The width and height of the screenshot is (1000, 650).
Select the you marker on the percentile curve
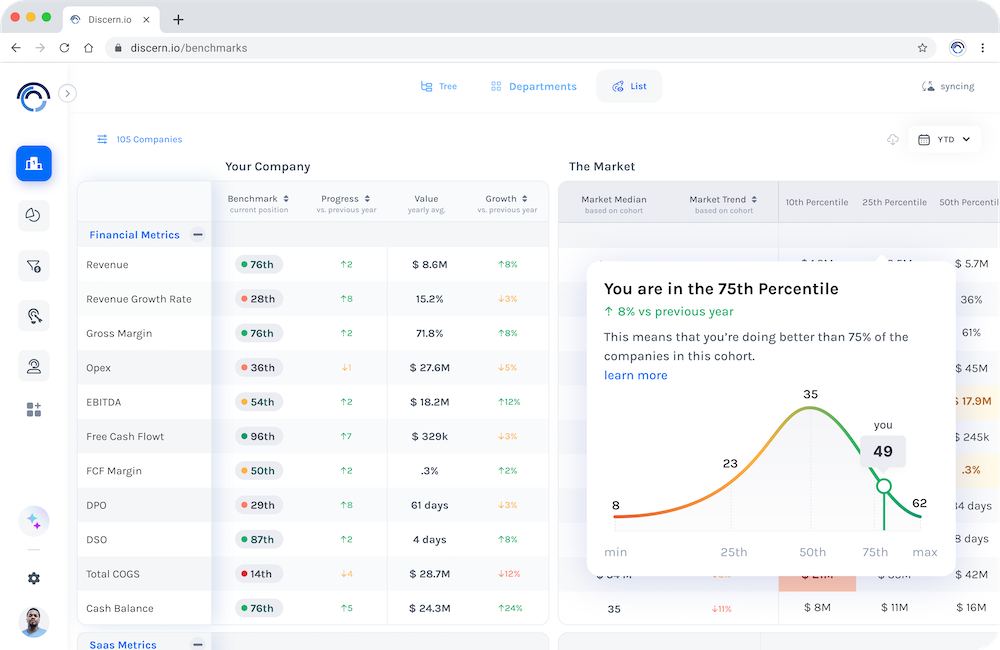882,487
